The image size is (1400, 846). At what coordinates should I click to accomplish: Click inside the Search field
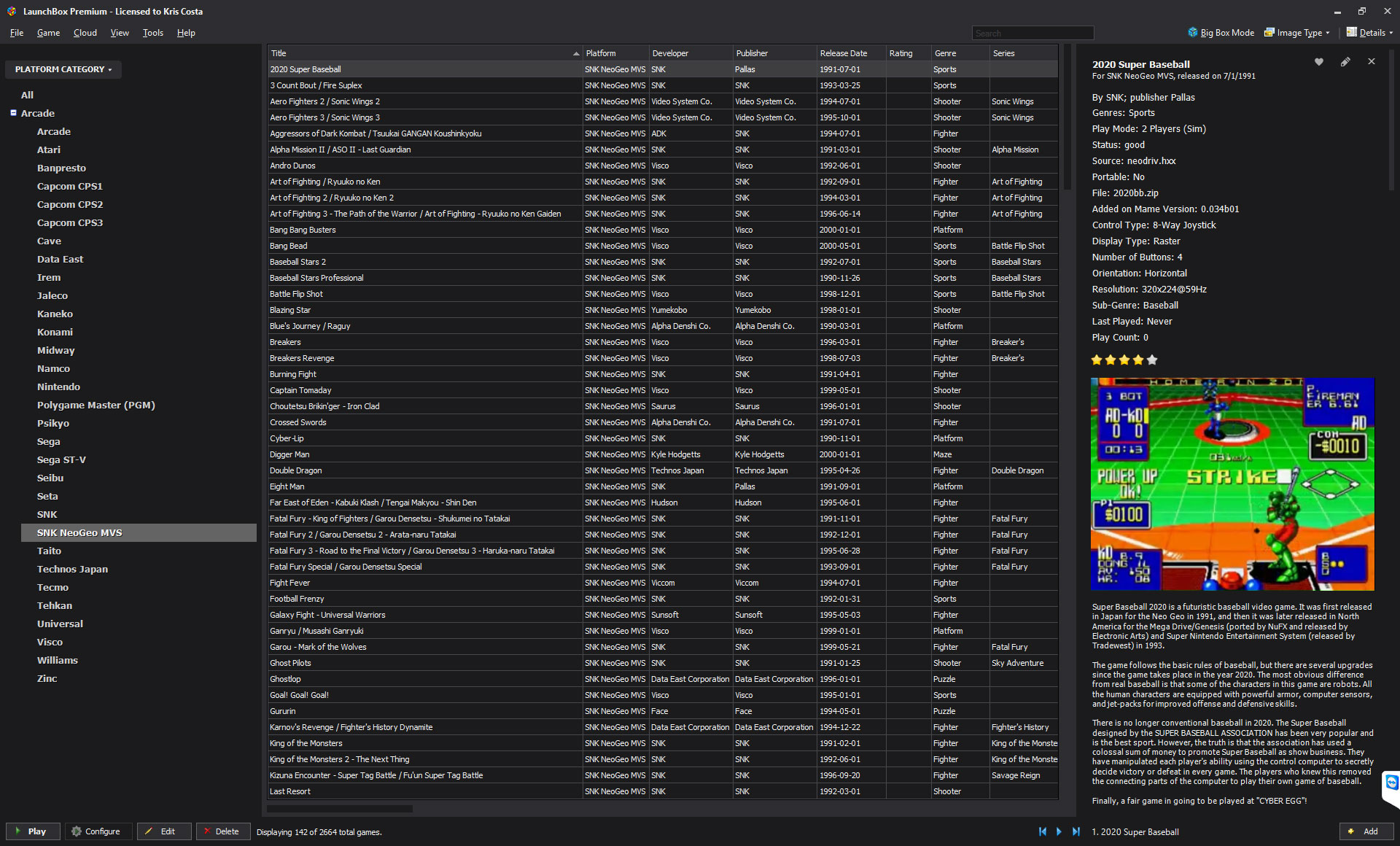tap(1032, 33)
